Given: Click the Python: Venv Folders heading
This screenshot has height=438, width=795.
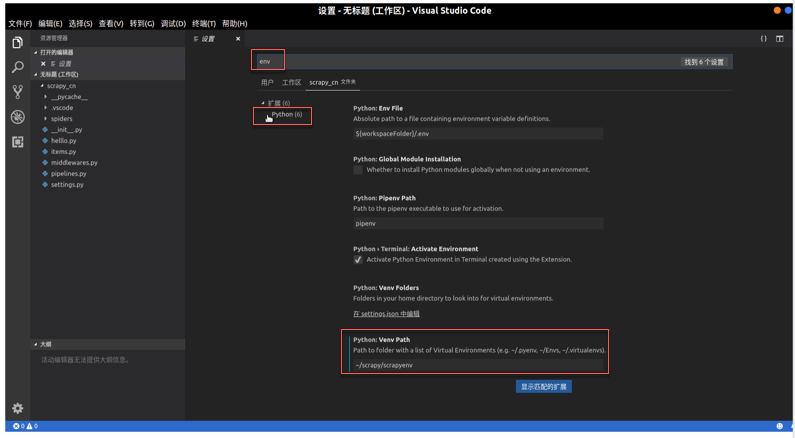Looking at the screenshot, I should coord(386,287).
